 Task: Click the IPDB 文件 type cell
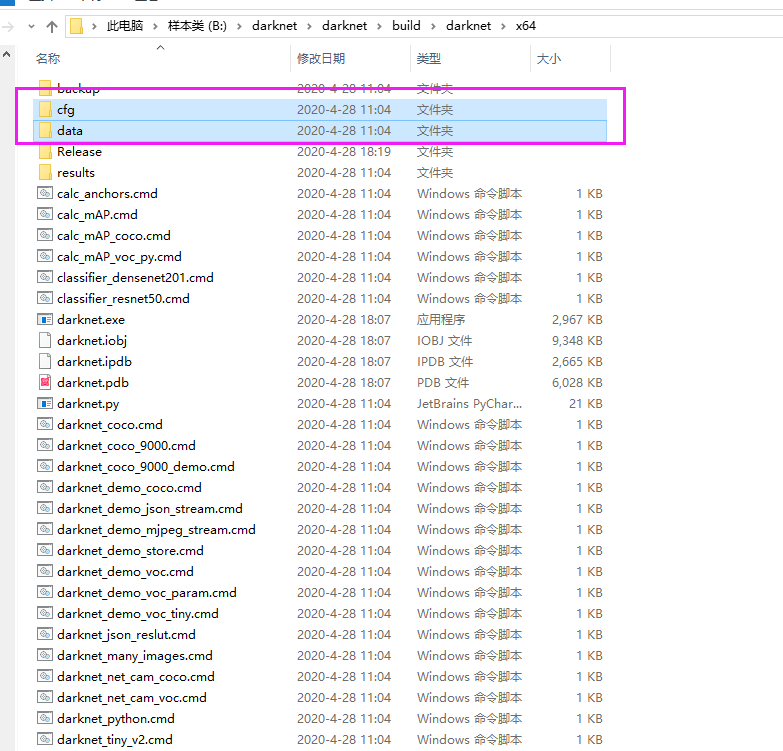(445, 361)
